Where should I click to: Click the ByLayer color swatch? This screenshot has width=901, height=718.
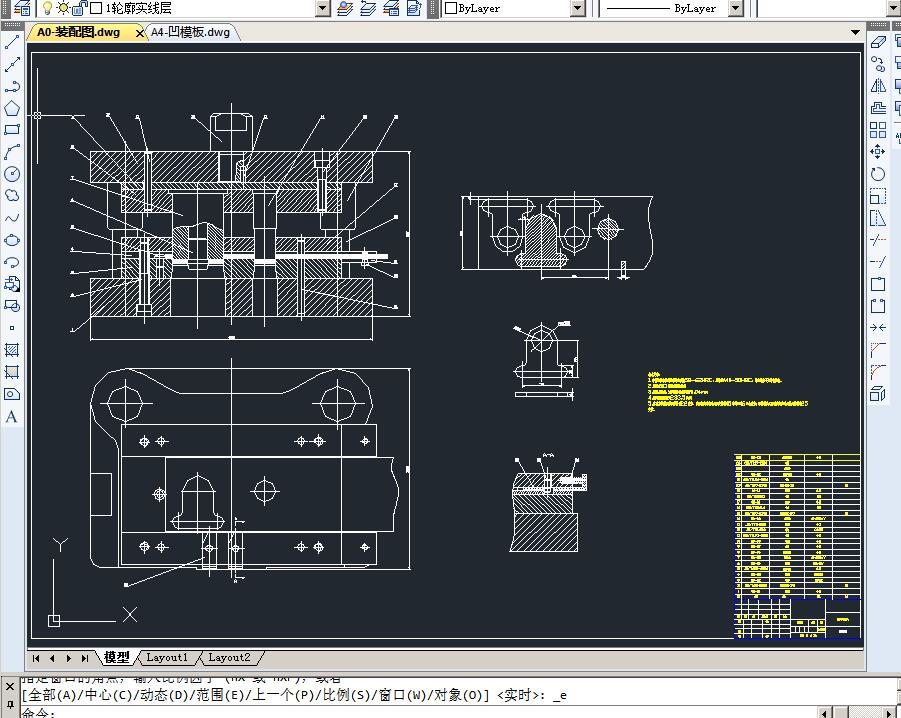click(451, 8)
